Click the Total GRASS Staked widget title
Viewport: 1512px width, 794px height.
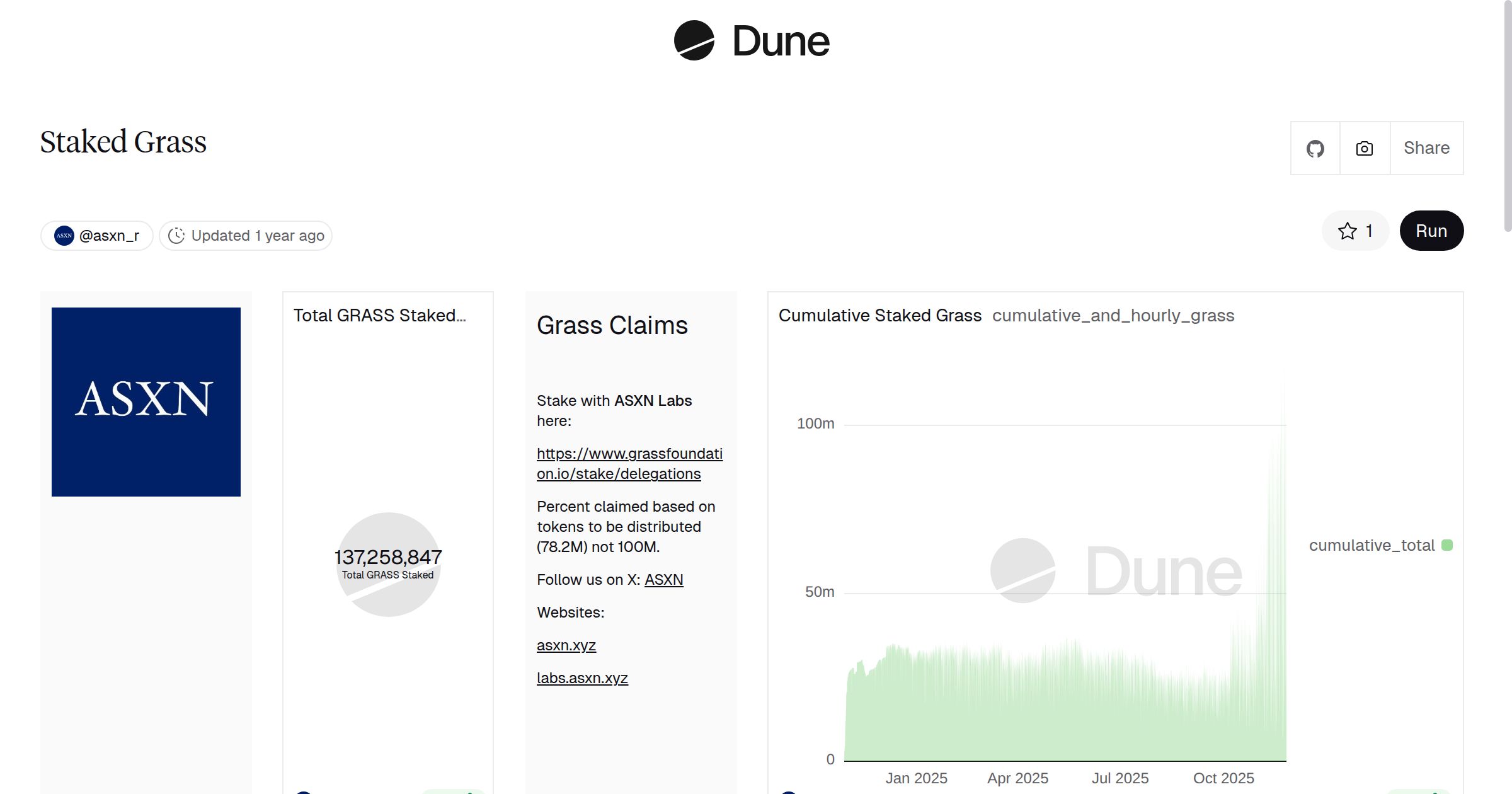tap(379, 316)
